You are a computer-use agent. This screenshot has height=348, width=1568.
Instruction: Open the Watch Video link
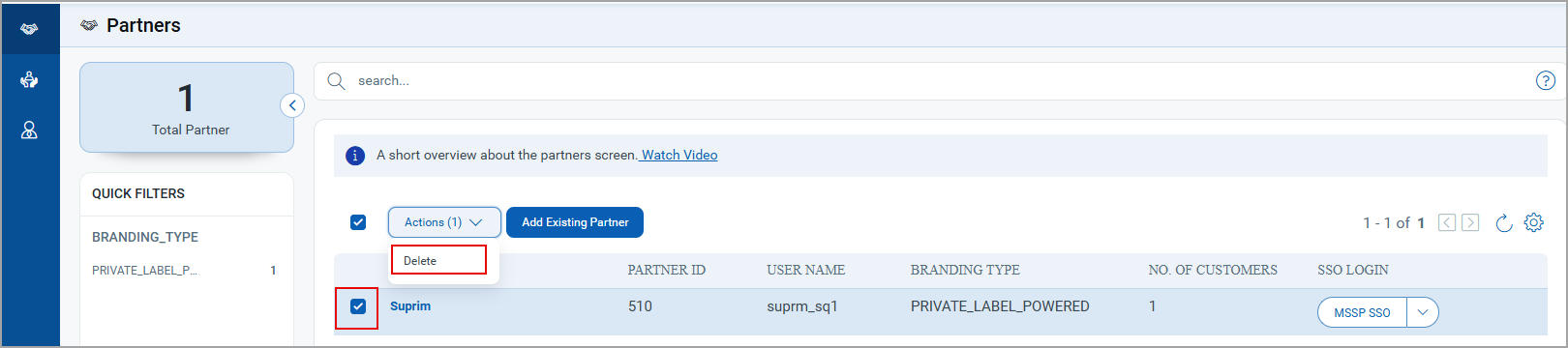click(x=679, y=155)
